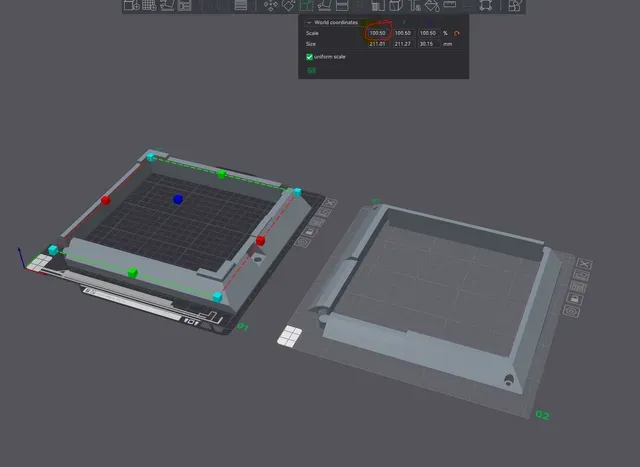Image resolution: width=640 pixels, height=467 pixels.
Task: Remove plate 02 with its X icon
Action: click(584, 264)
